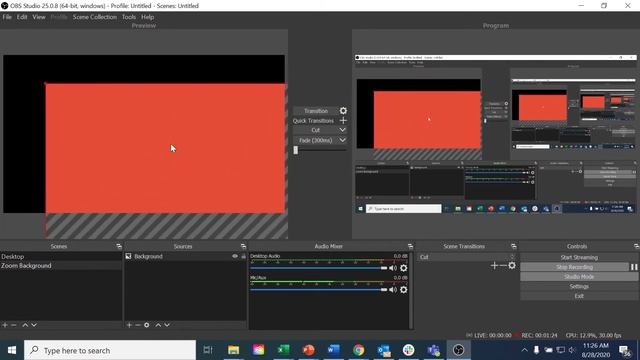Viewport: 640px width, 360px height.
Task: Open Transition settings gear in studio panel
Action: coord(343,111)
